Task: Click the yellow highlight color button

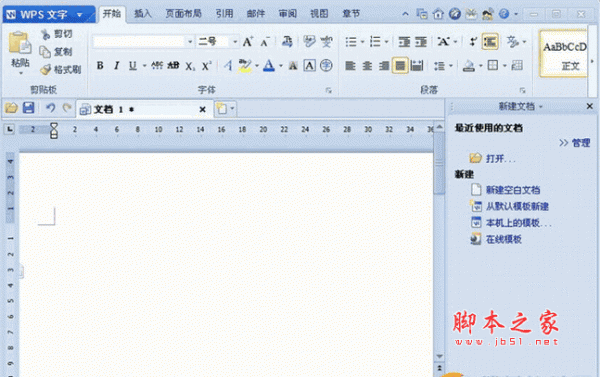Action: point(245,66)
